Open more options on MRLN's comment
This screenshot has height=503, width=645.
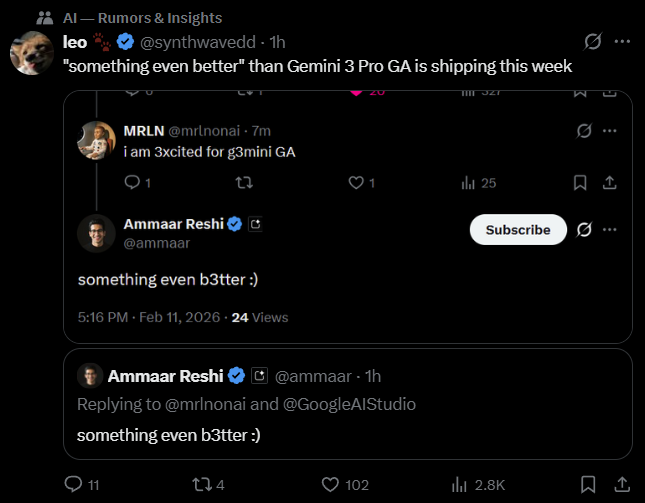610,131
